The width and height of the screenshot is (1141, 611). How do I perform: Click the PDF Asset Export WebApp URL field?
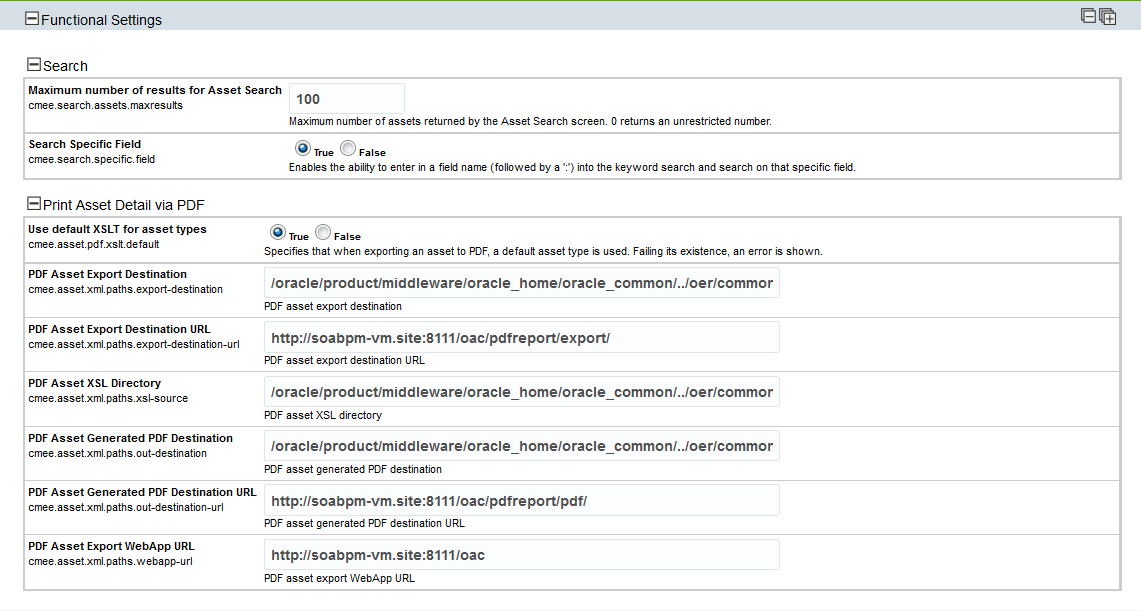coord(521,555)
